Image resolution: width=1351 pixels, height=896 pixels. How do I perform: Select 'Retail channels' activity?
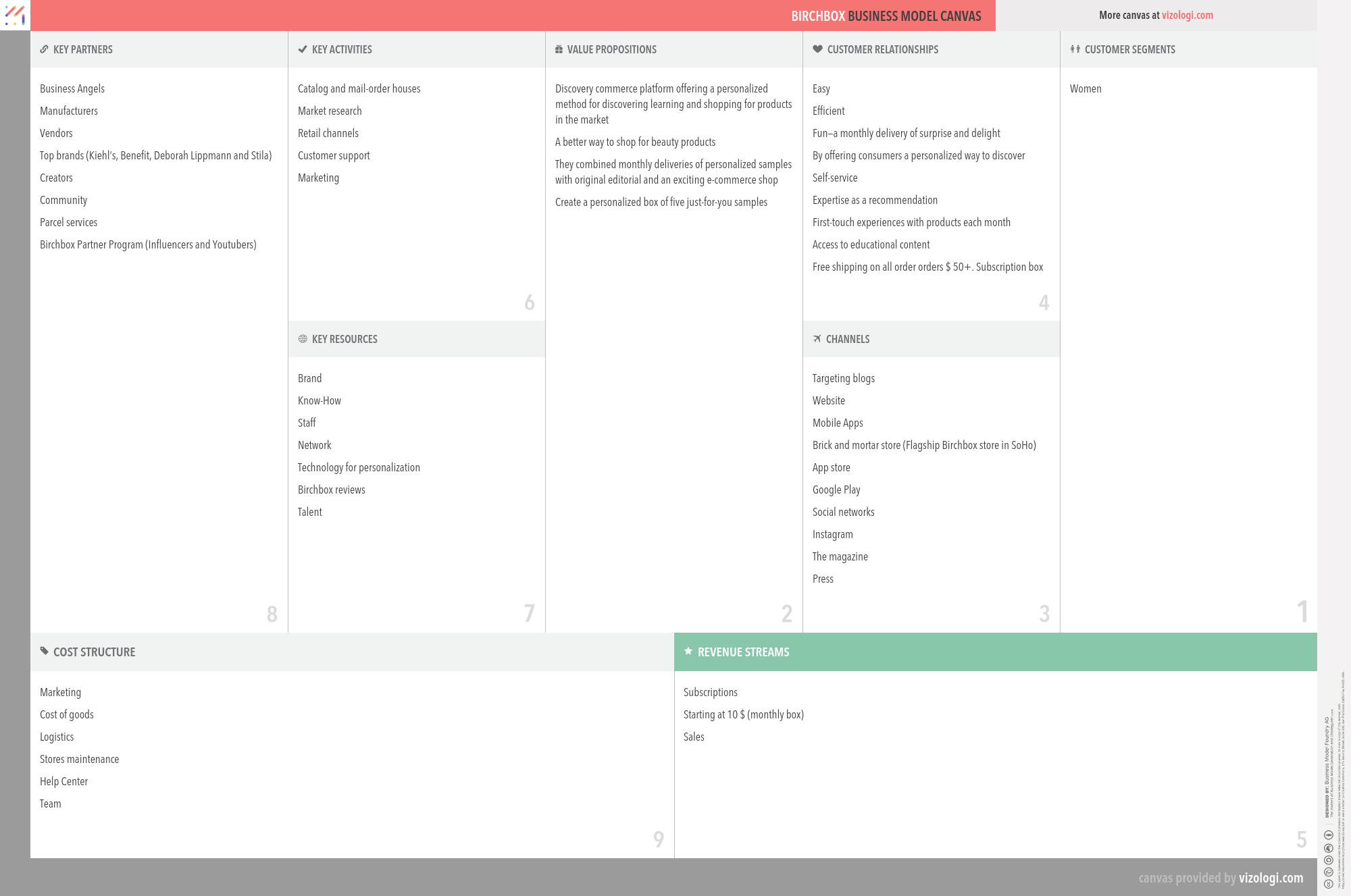coord(328,133)
